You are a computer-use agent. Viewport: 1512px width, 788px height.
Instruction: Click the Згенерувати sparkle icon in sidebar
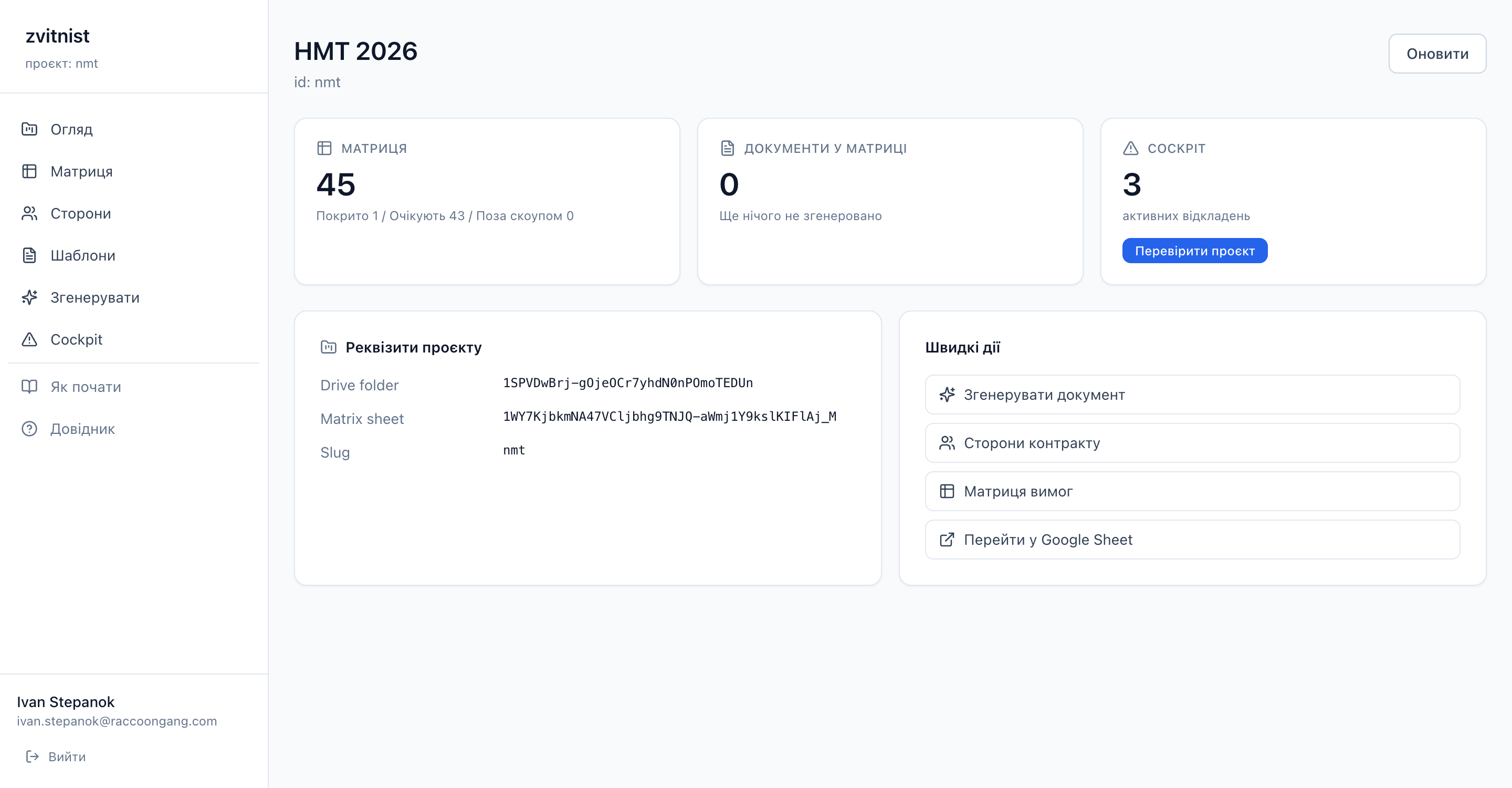(29, 297)
